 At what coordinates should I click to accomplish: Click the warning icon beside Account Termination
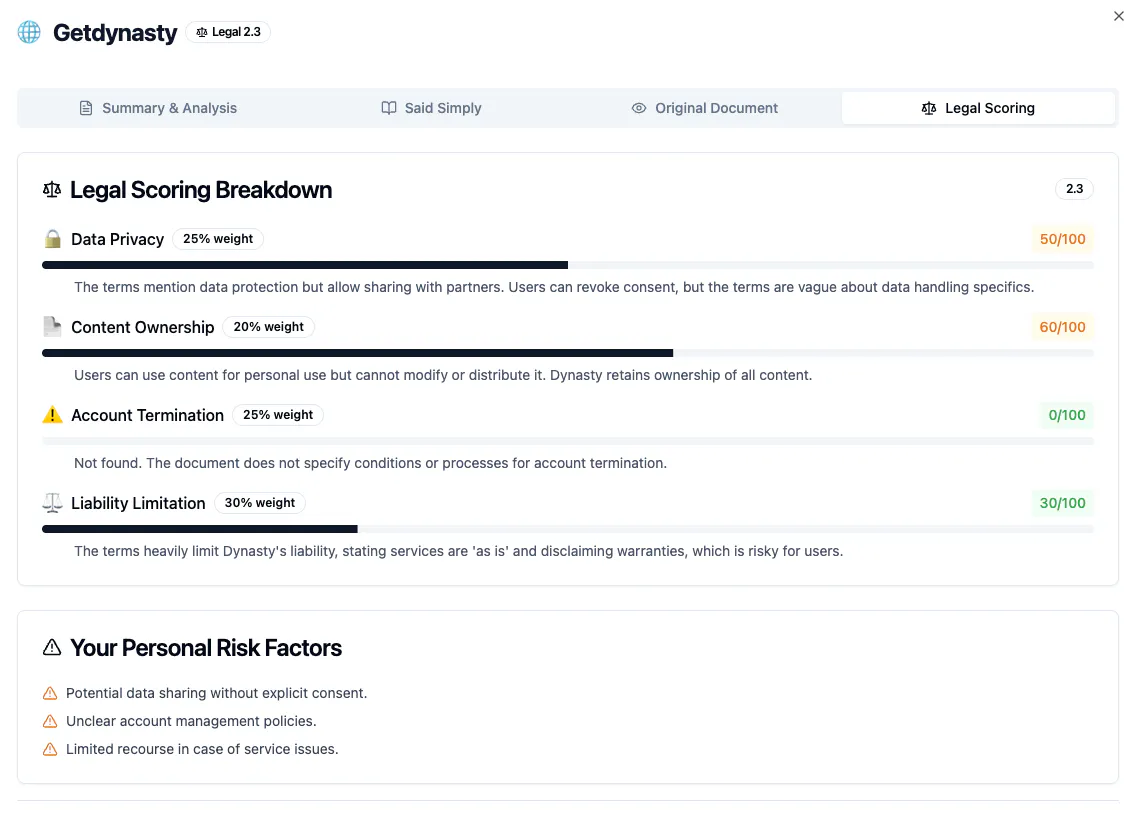[x=52, y=415]
